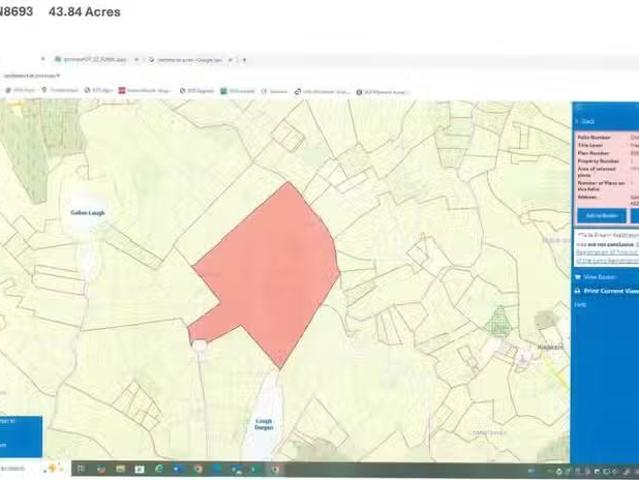Image resolution: width=639 pixels, height=480 pixels.
Task: Open the Help link in side panel
Action: [x=580, y=304]
